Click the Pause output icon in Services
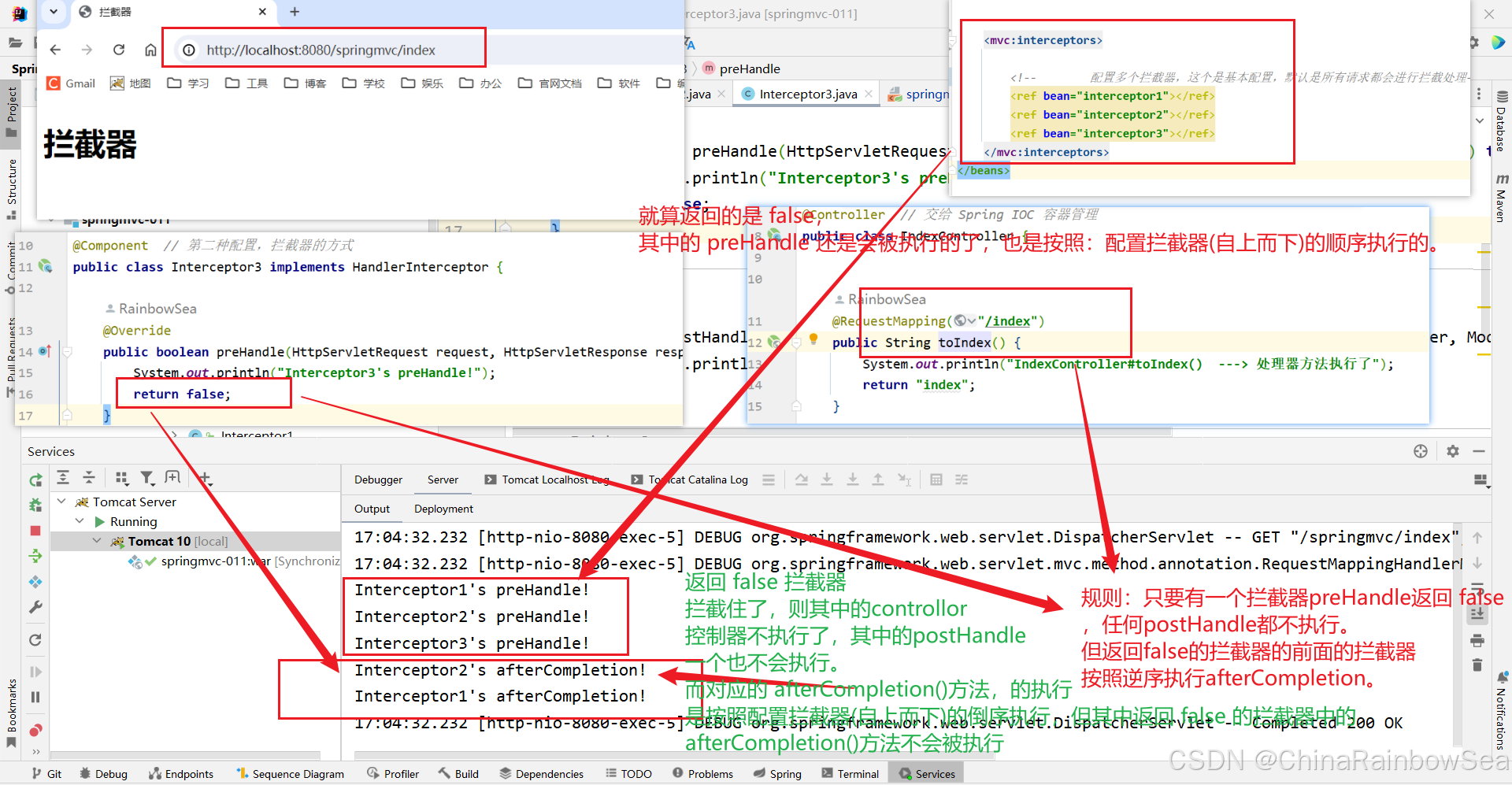Screen dimensions: 1512x785 pos(35,697)
